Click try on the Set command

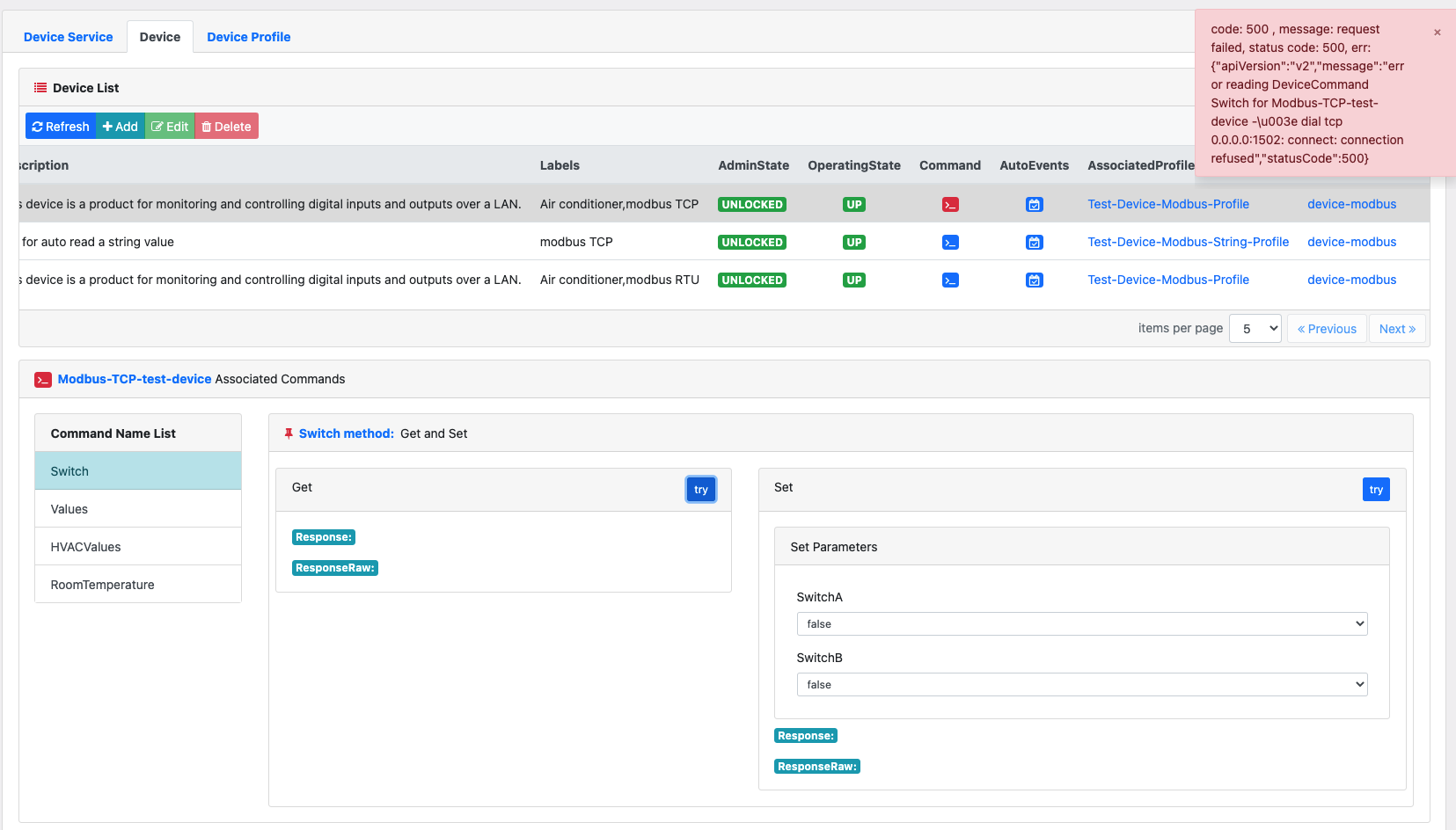[1376, 489]
